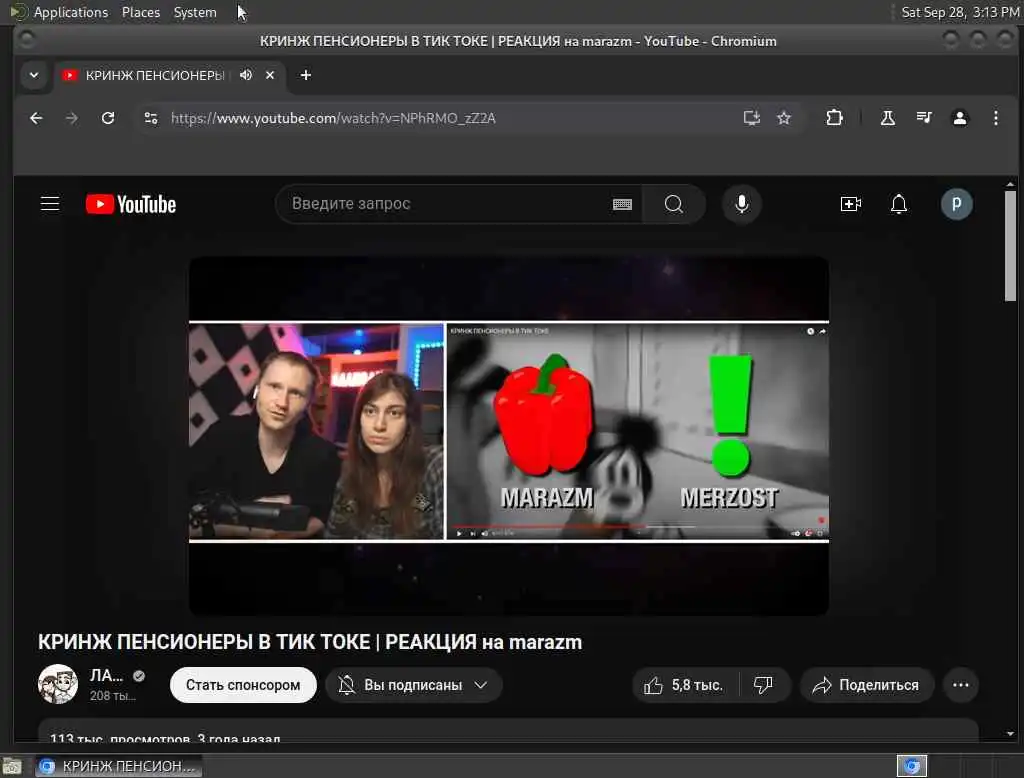The width and height of the screenshot is (1024, 778).
Task: Reload the current page
Action: tap(108, 118)
